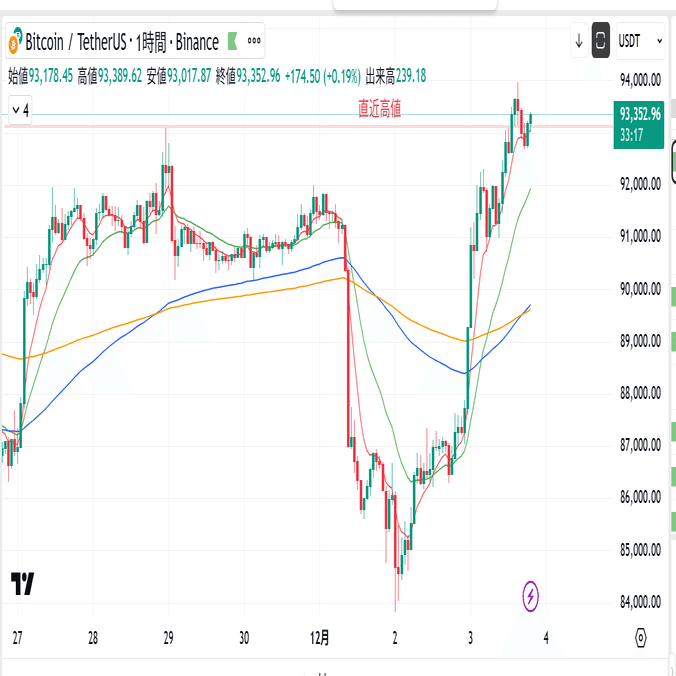Click the green market status flag icon

(232, 42)
